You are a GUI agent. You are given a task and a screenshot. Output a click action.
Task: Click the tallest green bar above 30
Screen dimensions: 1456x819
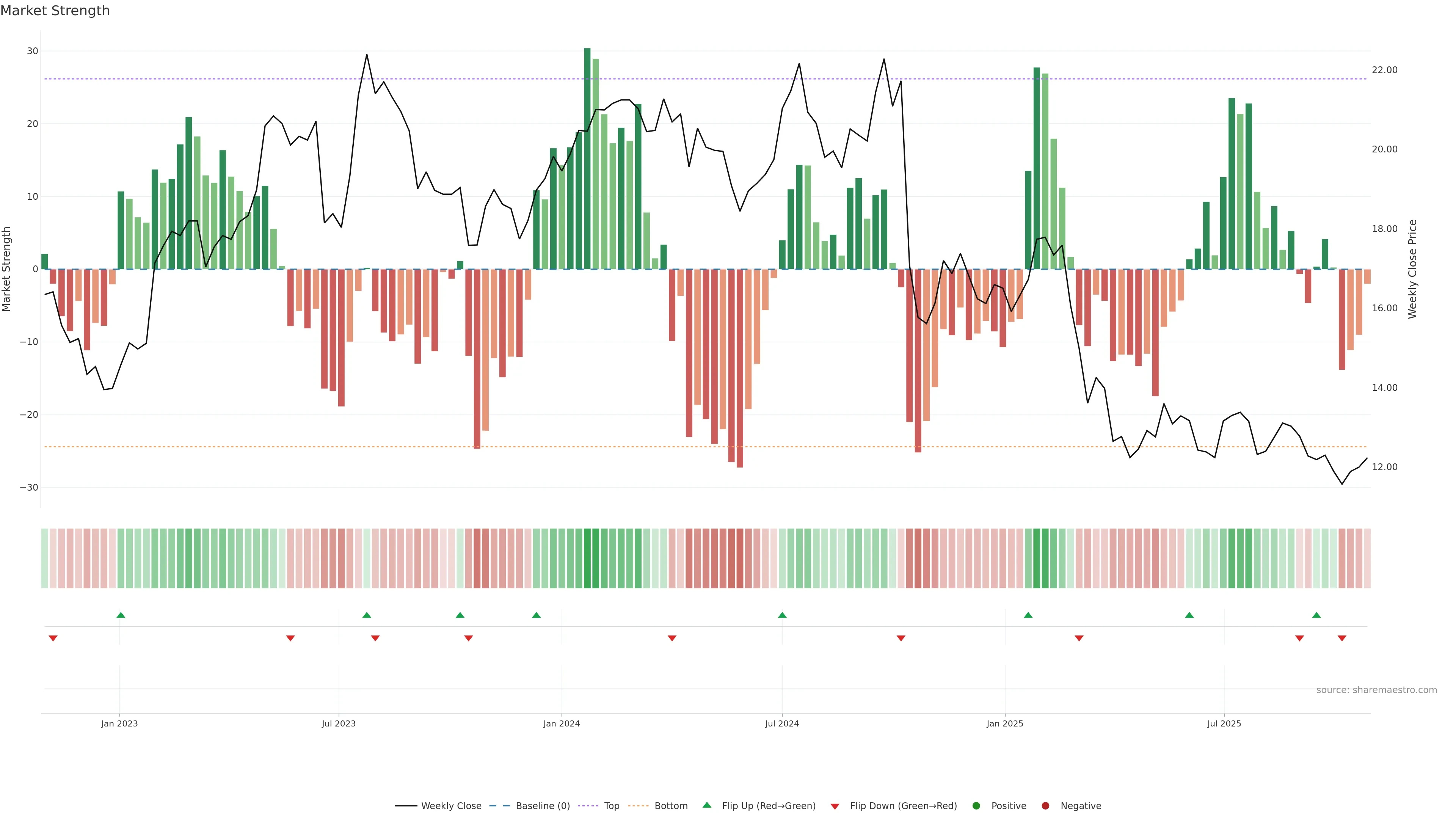click(x=587, y=158)
